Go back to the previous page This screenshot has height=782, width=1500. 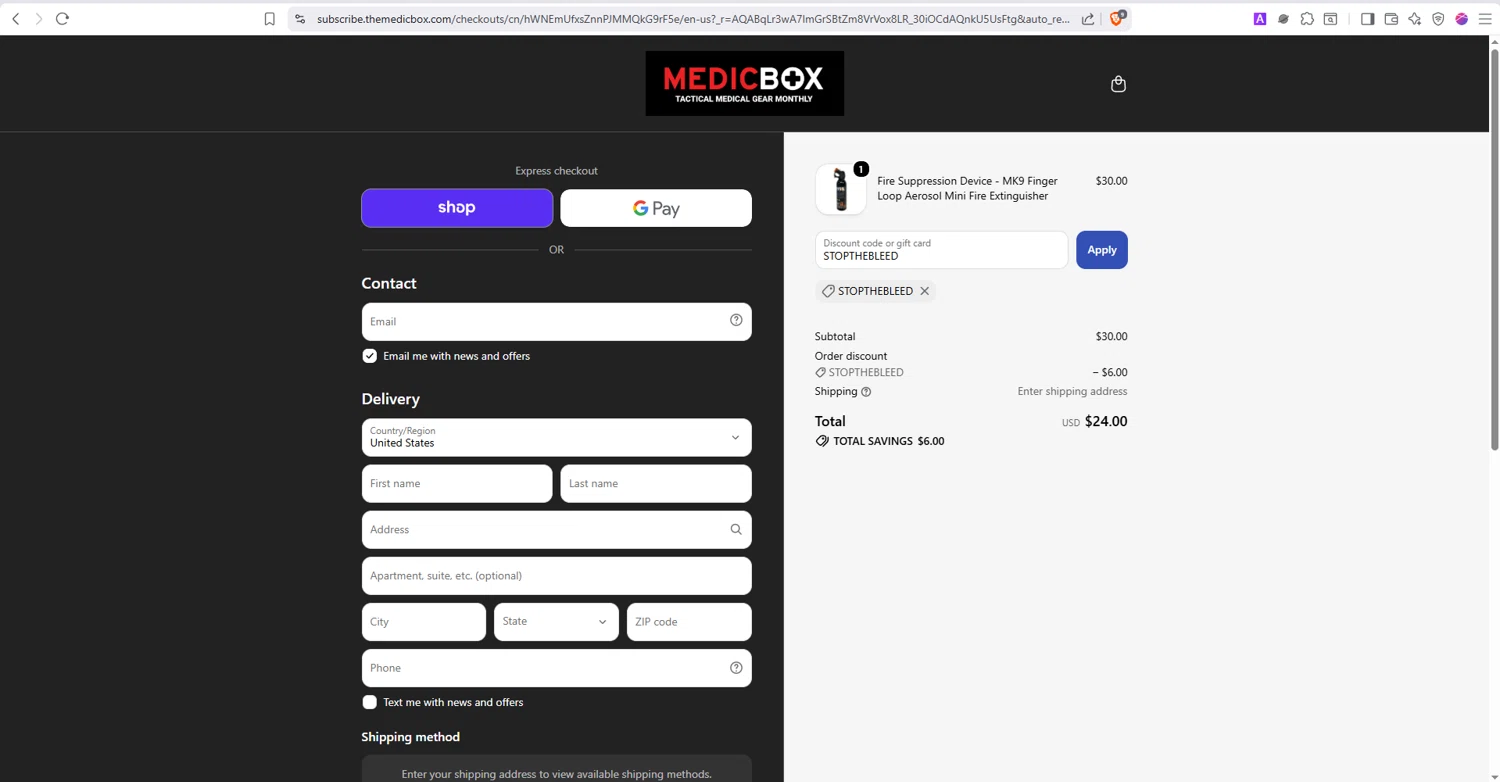point(16,19)
